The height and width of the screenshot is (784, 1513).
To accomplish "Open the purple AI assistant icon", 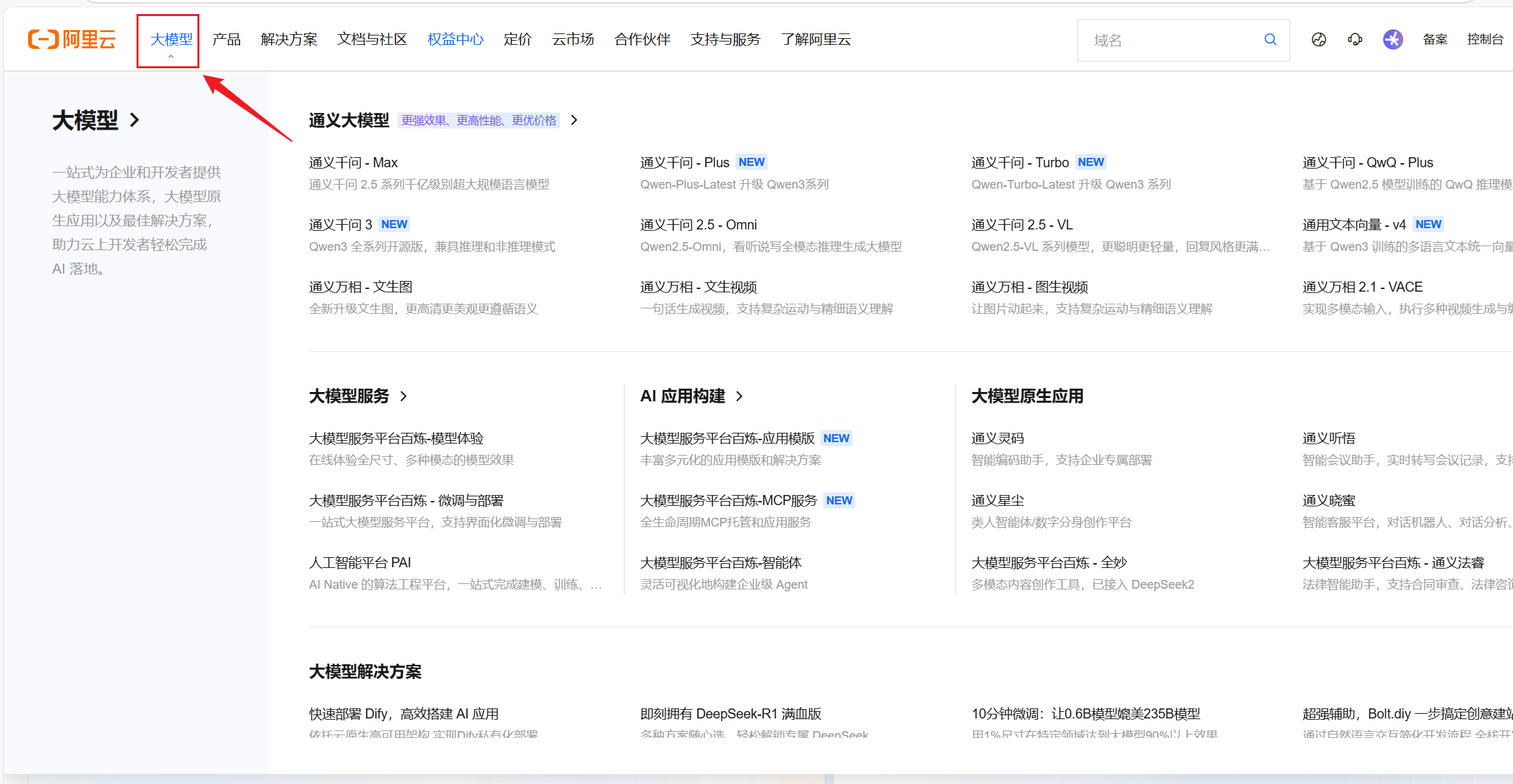I will (x=1393, y=39).
